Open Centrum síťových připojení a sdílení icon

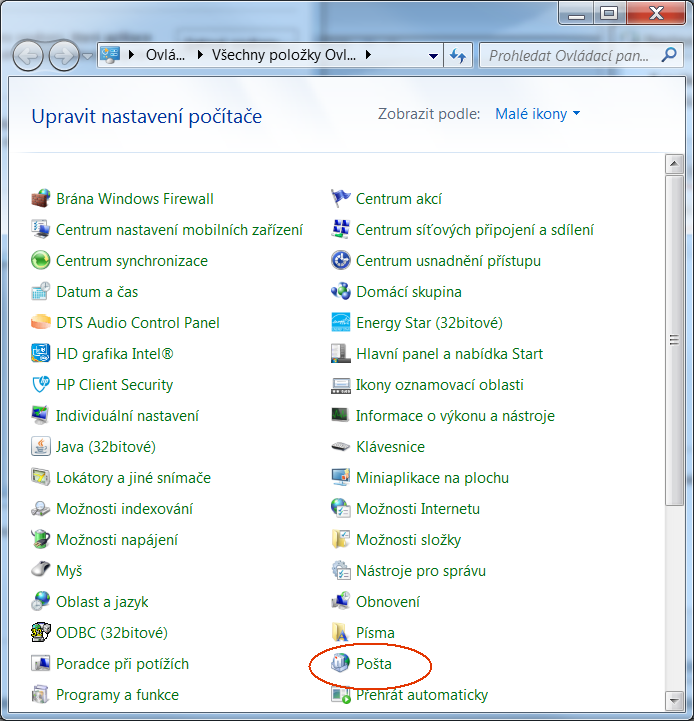pyautogui.click(x=341, y=229)
